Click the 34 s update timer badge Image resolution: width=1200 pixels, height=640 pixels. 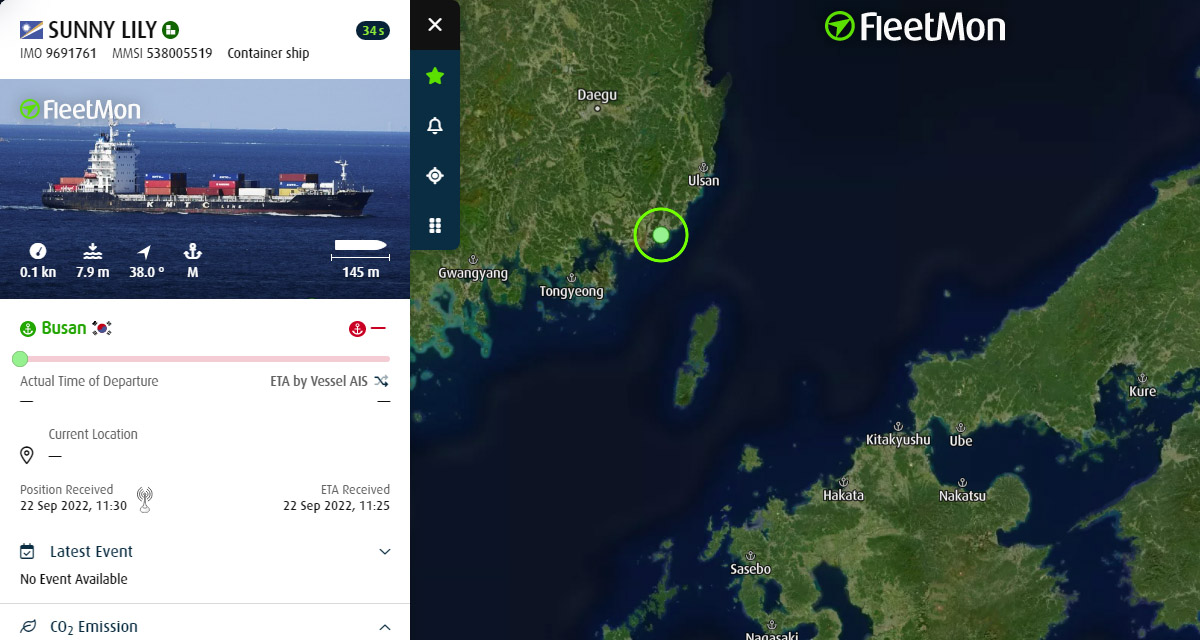[373, 31]
